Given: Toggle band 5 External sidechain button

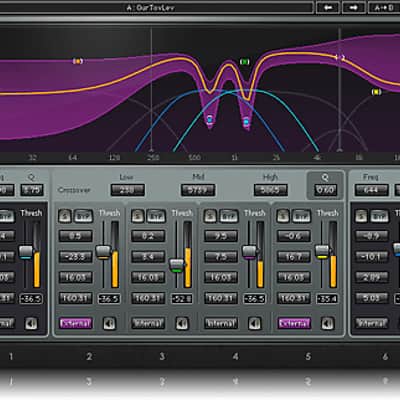Looking at the screenshot, I should coord(294,323).
